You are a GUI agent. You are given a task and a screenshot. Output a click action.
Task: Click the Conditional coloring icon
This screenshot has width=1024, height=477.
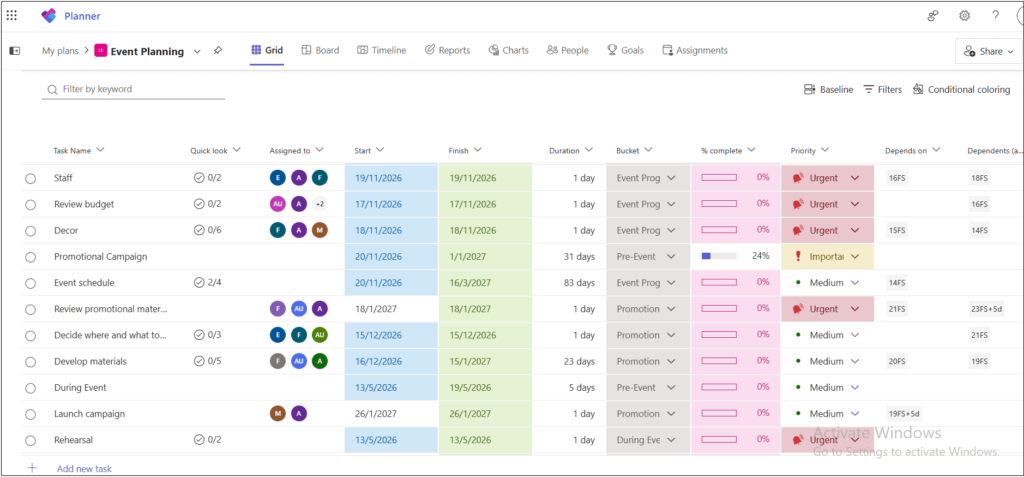(x=918, y=90)
